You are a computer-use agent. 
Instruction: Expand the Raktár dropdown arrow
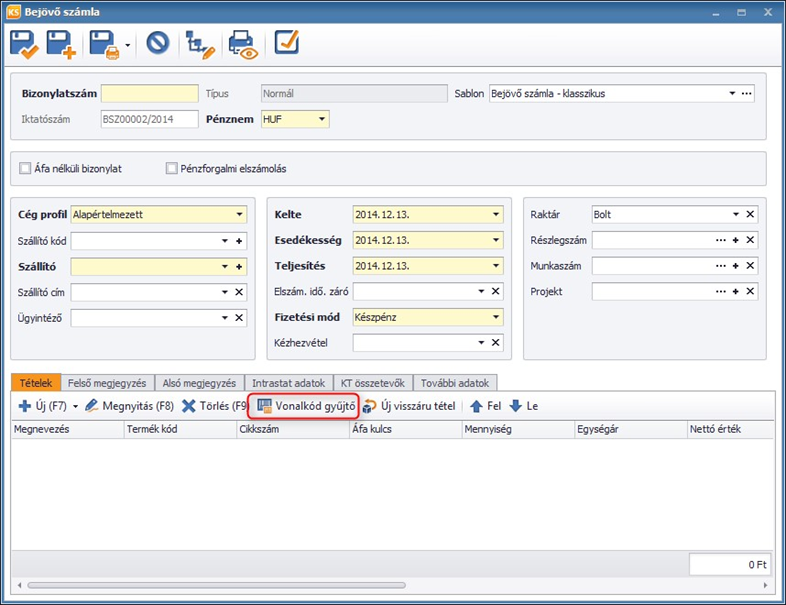pos(735,214)
